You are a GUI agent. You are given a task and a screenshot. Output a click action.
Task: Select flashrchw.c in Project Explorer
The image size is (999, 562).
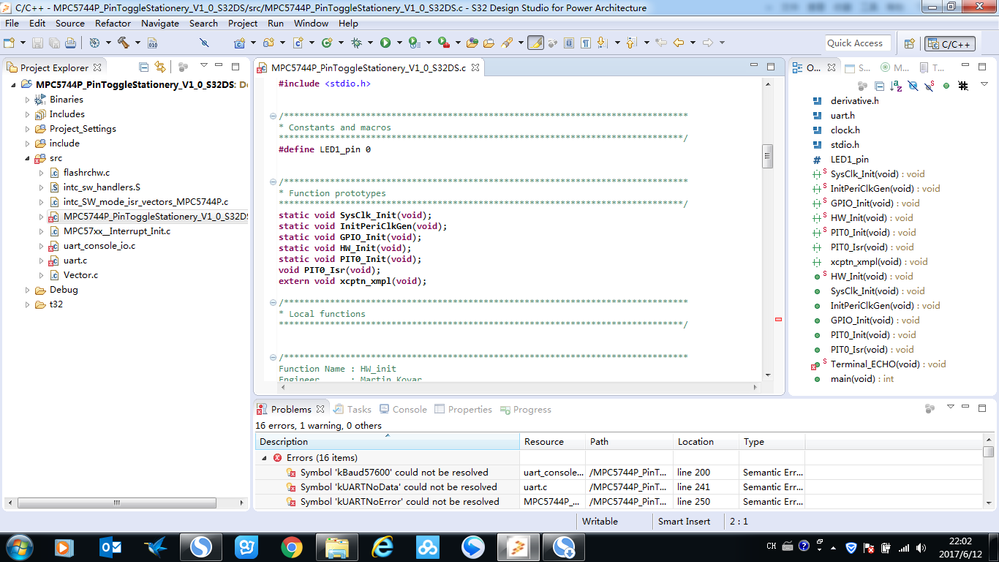pos(86,172)
